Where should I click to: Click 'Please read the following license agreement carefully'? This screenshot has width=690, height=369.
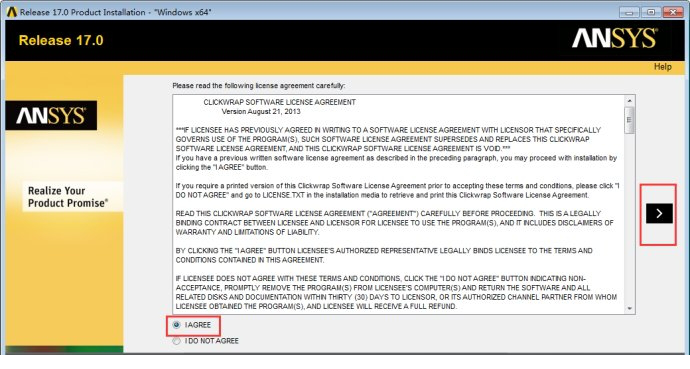(259, 86)
